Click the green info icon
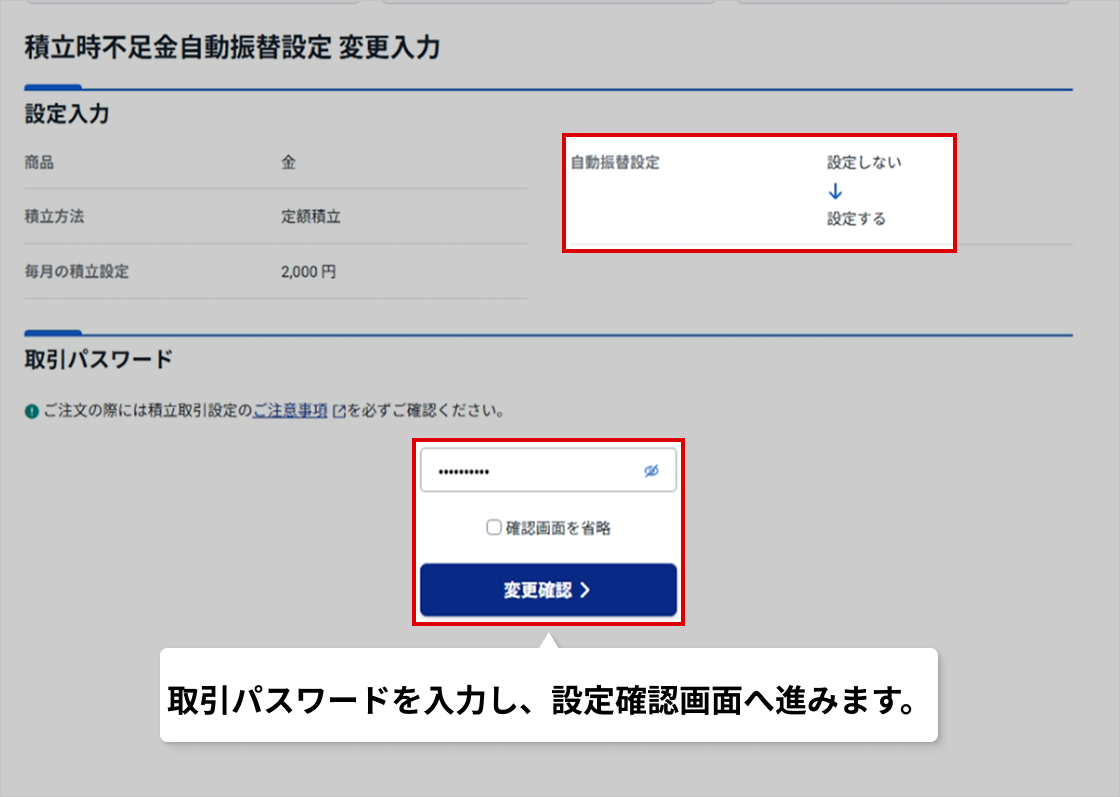 click(32, 412)
